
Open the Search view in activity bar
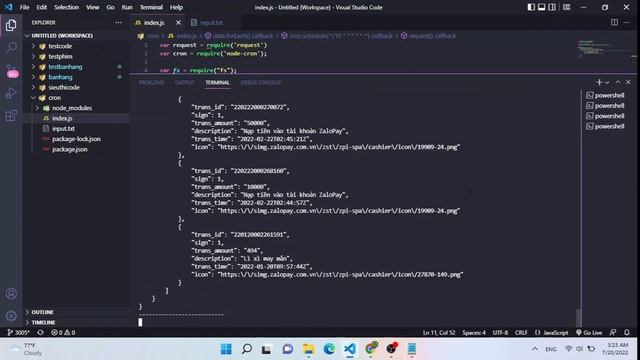(11, 47)
